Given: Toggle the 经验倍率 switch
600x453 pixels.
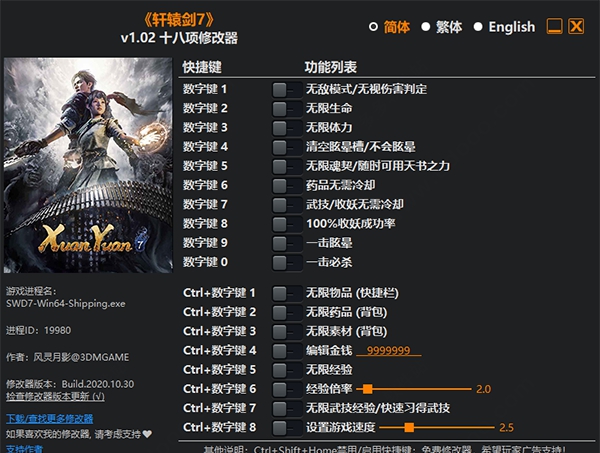Looking at the screenshot, I should click(287, 390).
